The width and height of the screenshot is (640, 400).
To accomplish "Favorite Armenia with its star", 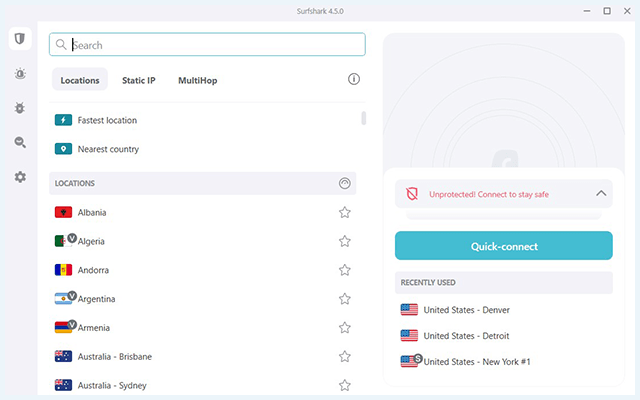I will tap(345, 328).
